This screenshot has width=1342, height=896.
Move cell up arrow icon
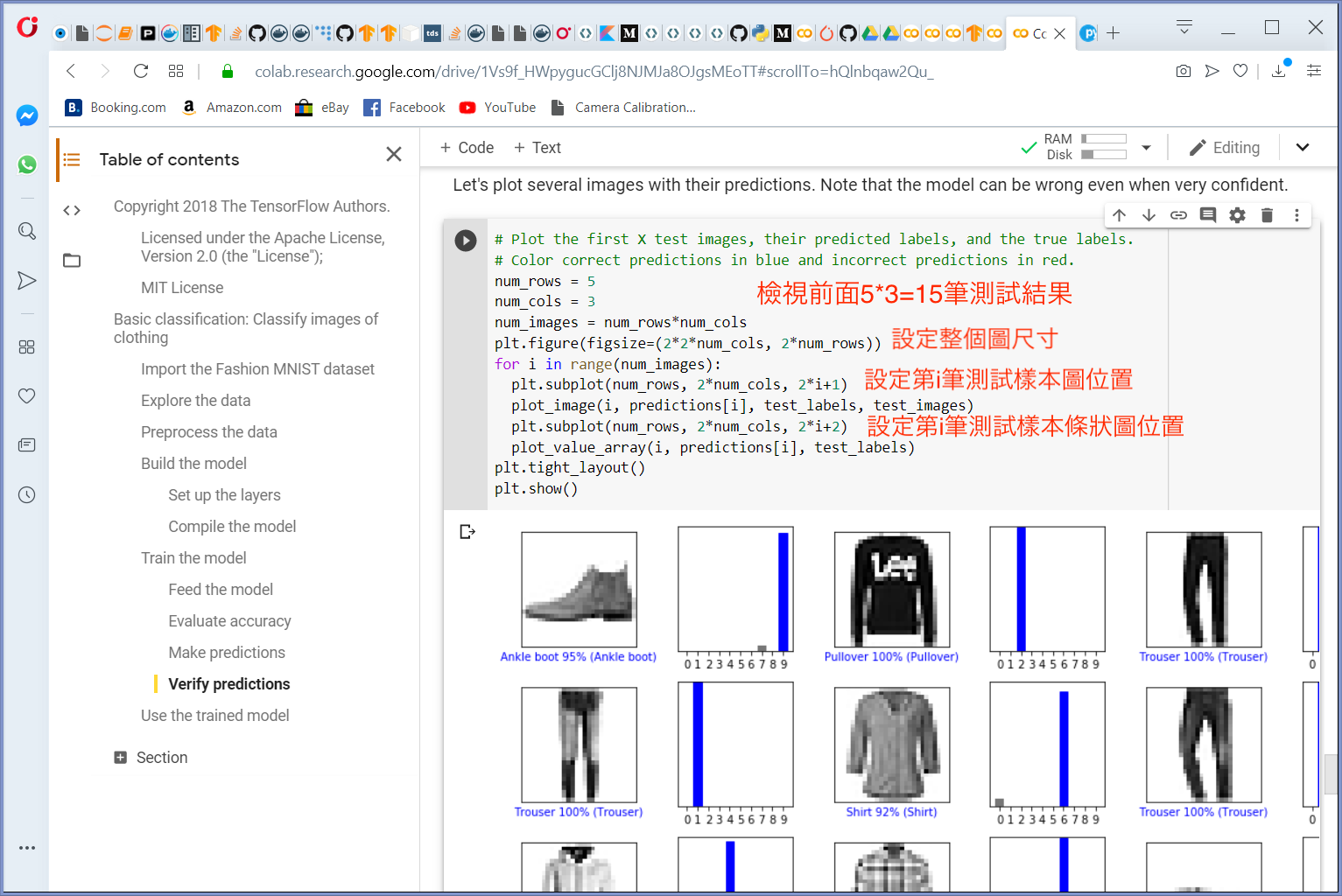[x=1120, y=215]
